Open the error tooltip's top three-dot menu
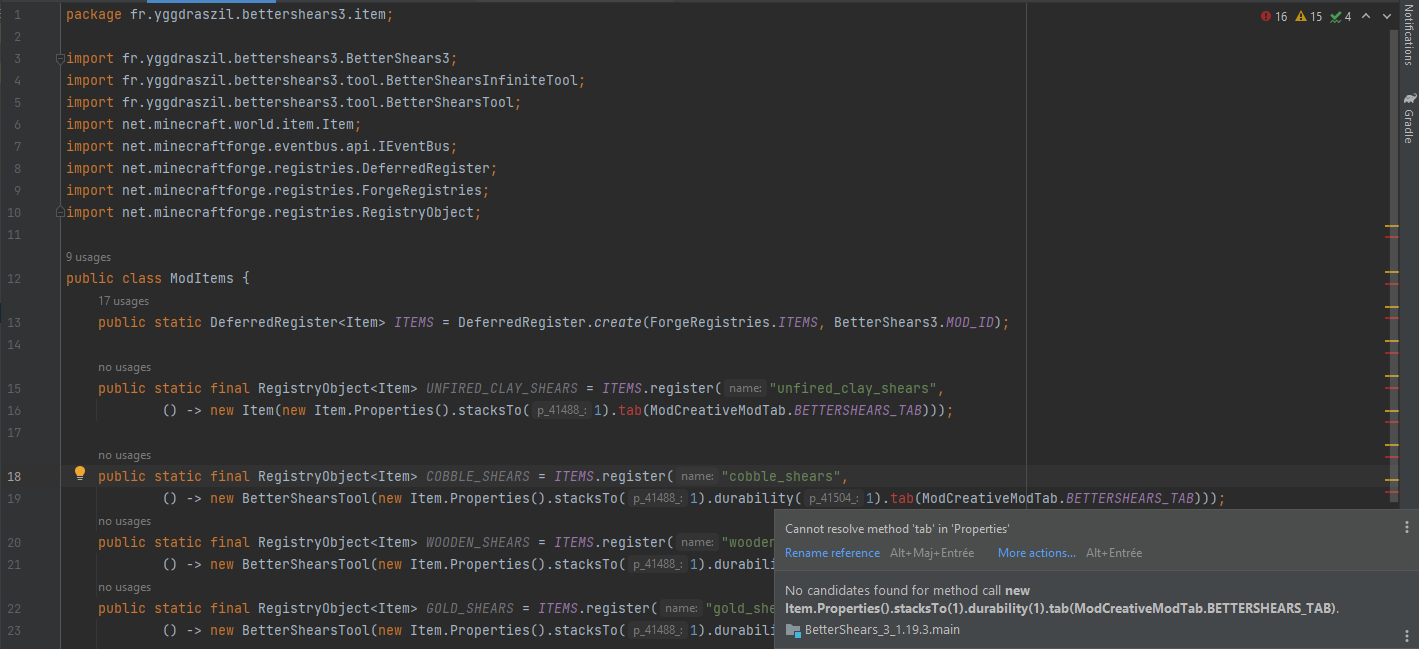 pos(1407,528)
